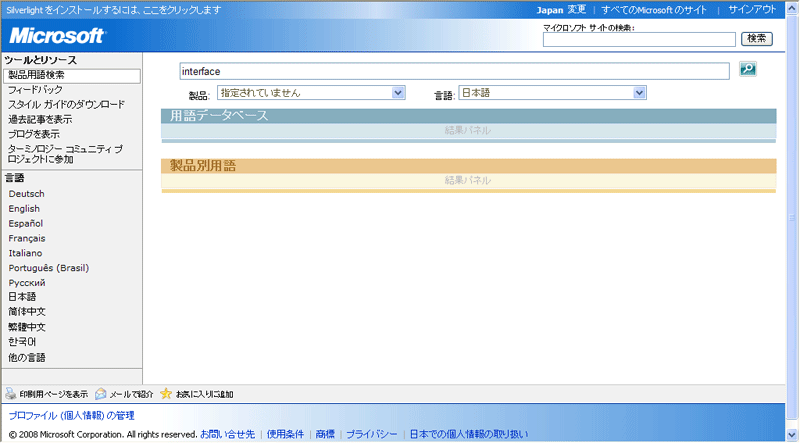Open 商標 footer link

pyautogui.click(x=325, y=434)
